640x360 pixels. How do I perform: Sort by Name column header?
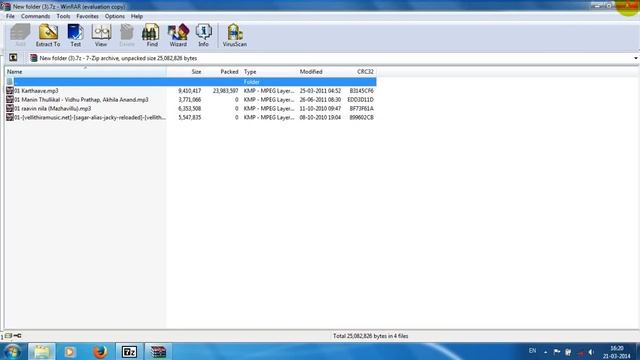(85, 71)
